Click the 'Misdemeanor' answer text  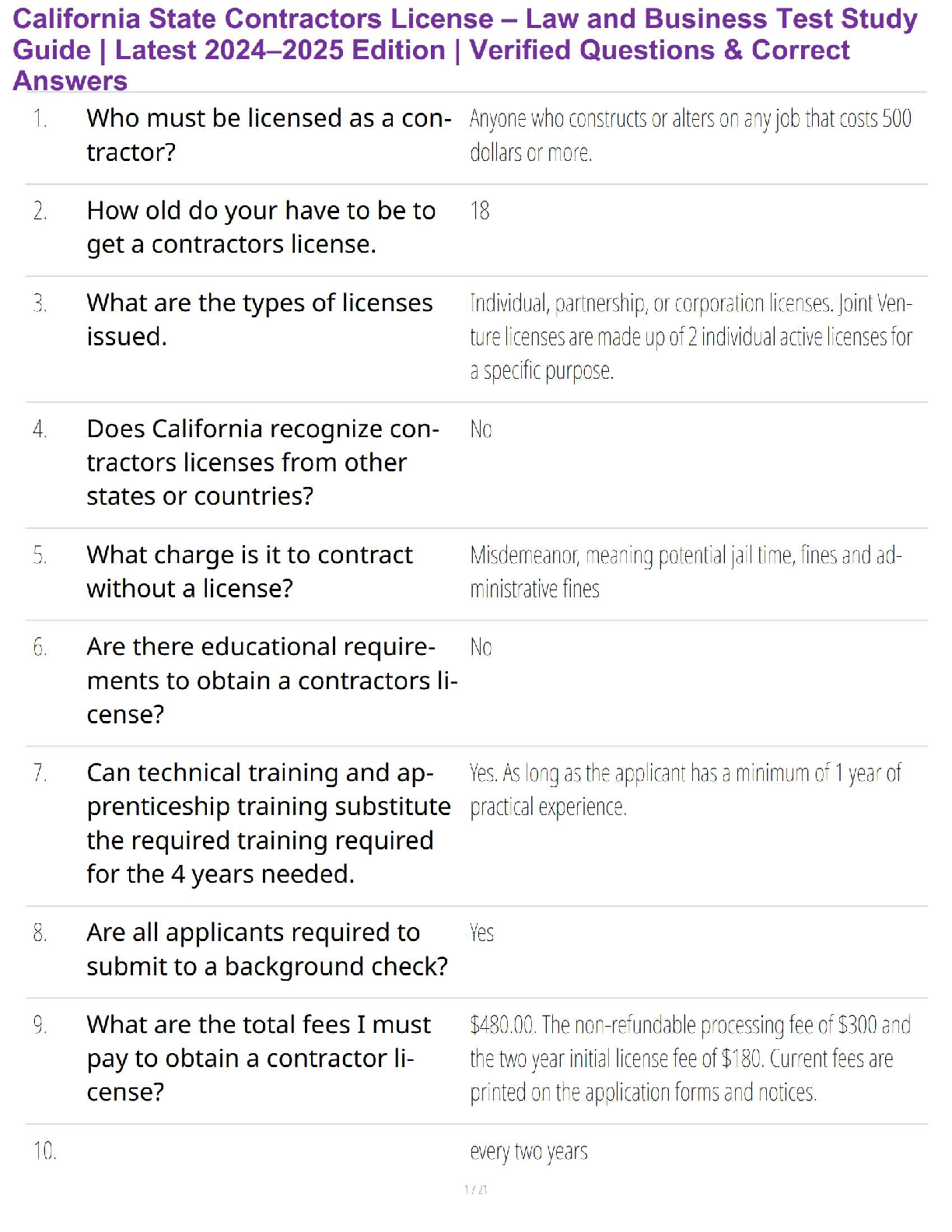click(686, 572)
